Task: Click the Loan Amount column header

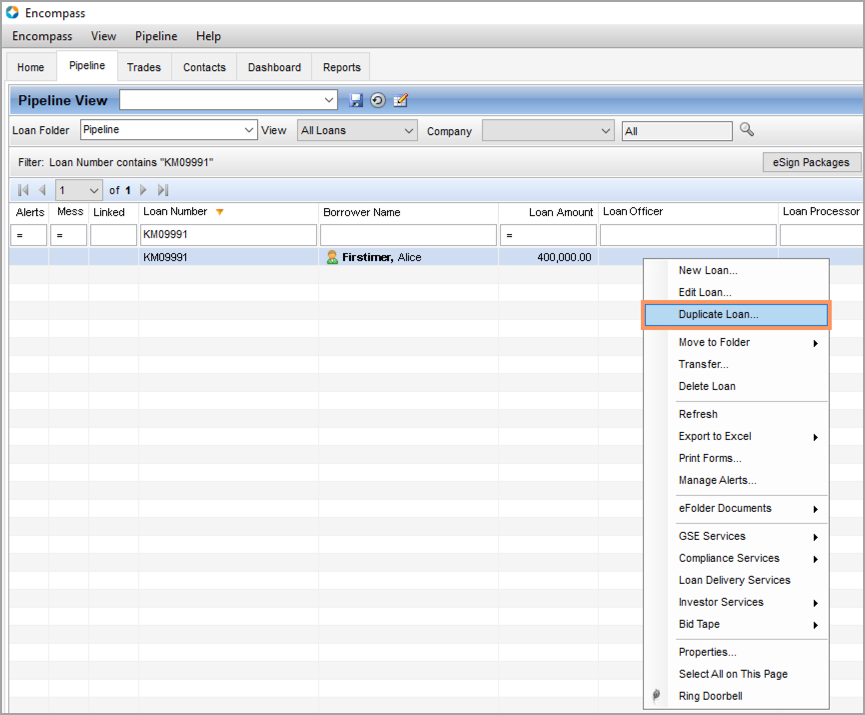Action: pos(548,212)
